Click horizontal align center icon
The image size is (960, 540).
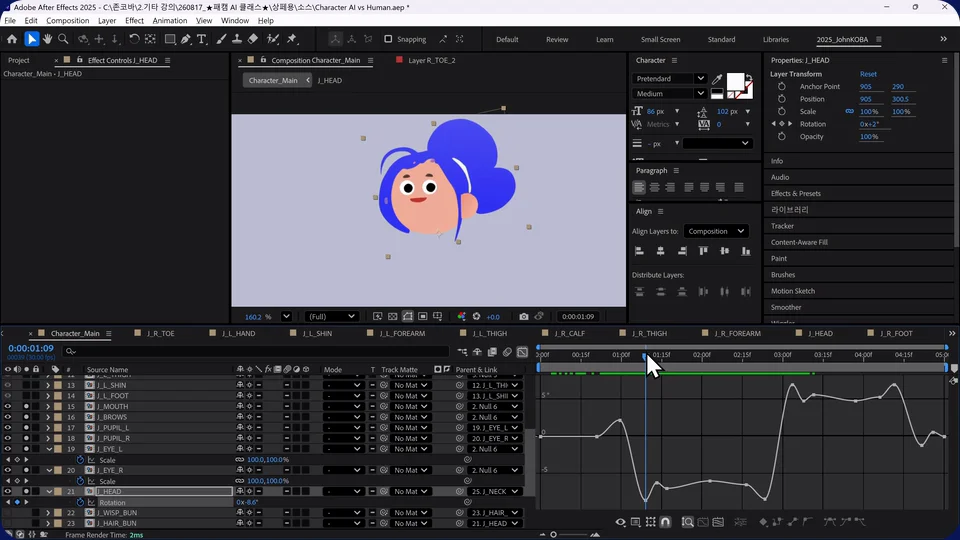pyautogui.click(x=661, y=251)
